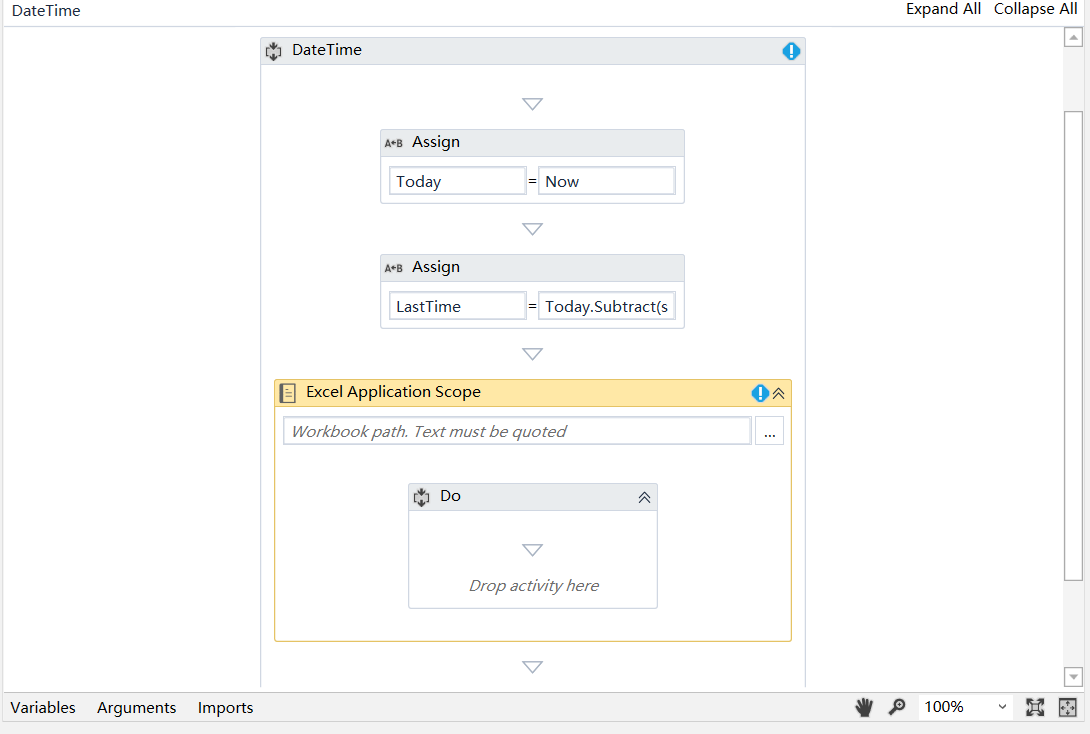Open the Variables panel
Screen dimensions: 1090x734
coord(43,707)
